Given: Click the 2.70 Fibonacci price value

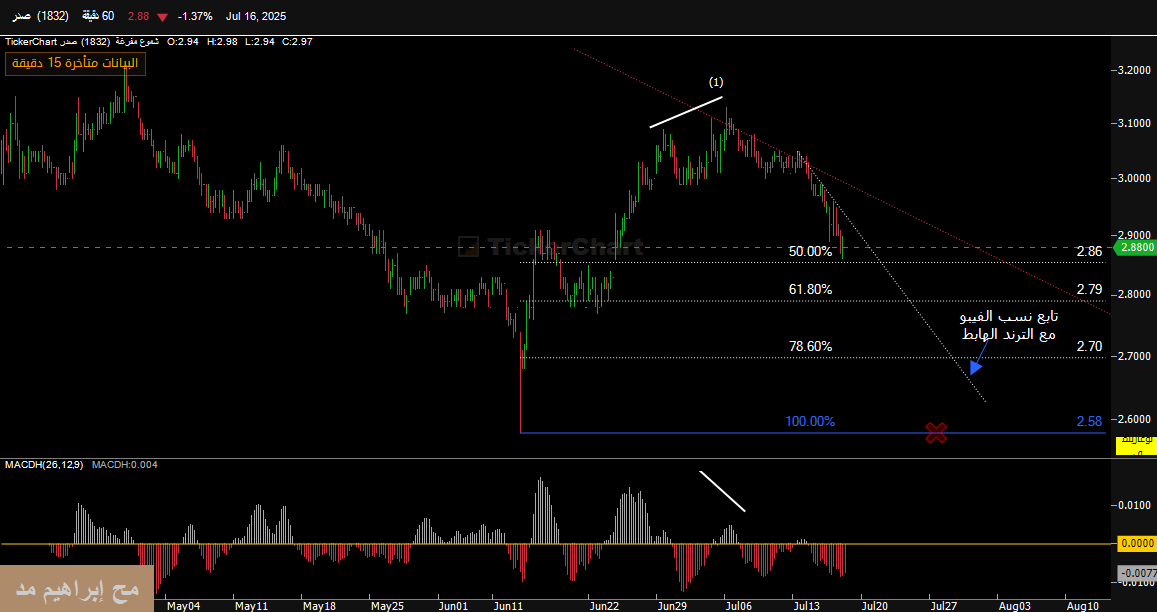Looking at the screenshot, I should [x=1089, y=345].
